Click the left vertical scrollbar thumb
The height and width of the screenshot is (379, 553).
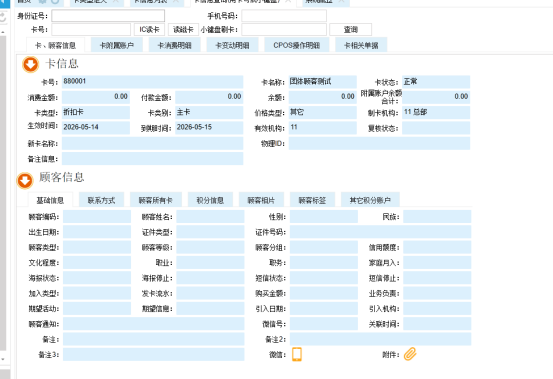click(x=3, y=192)
